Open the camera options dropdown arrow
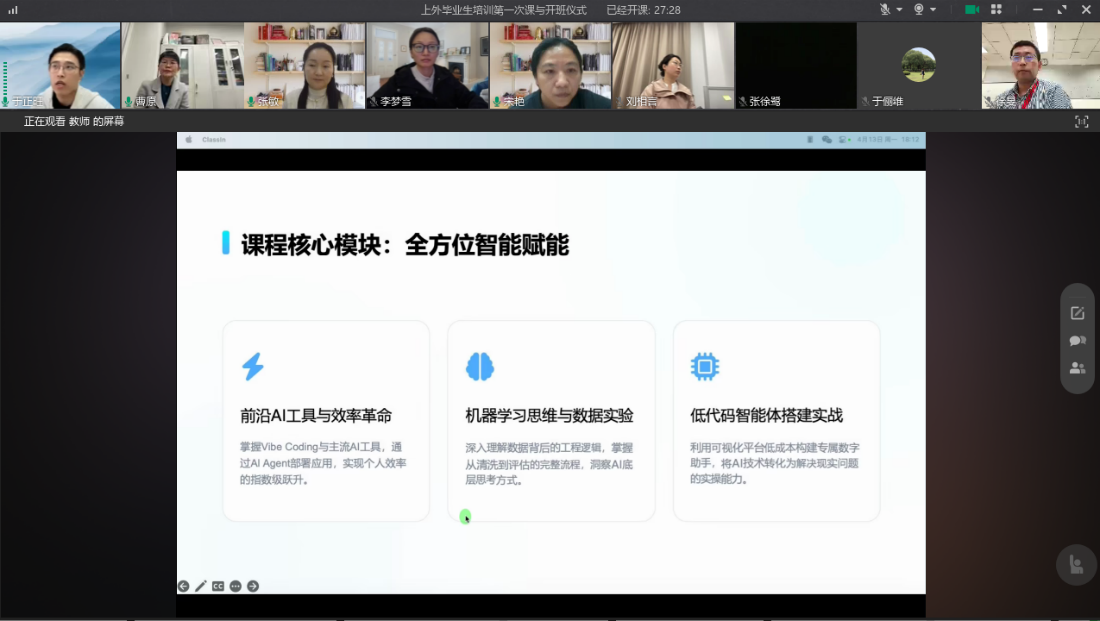1100x621 pixels. coord(933,10)
